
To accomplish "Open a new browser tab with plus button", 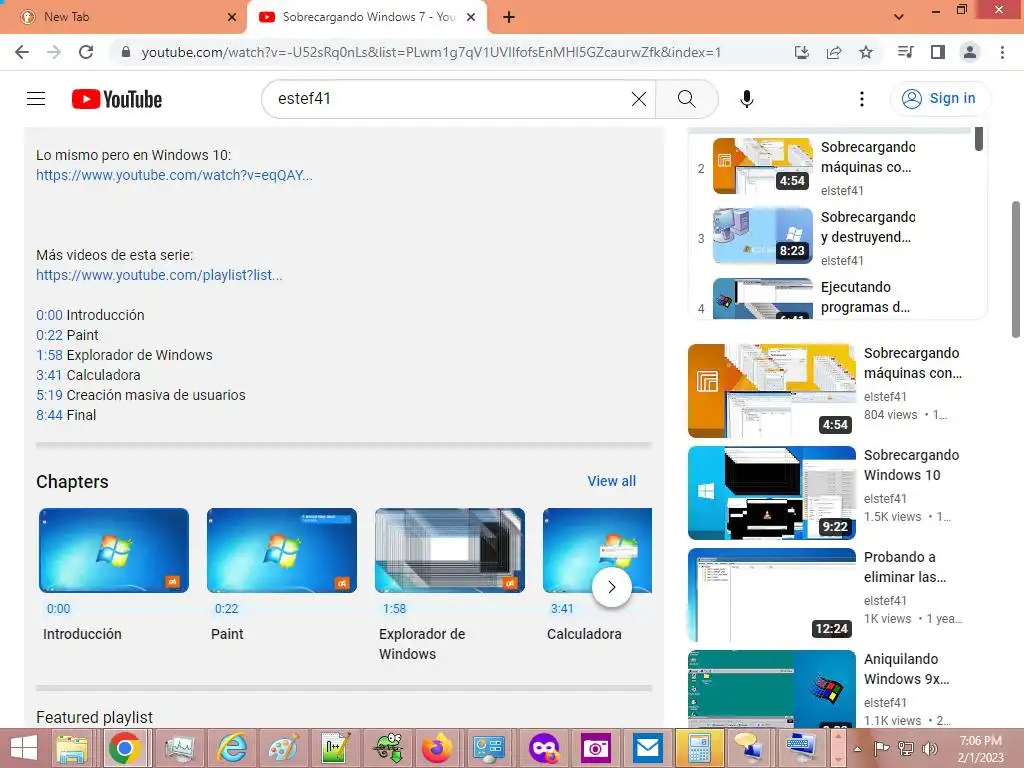I will [509, 17].
